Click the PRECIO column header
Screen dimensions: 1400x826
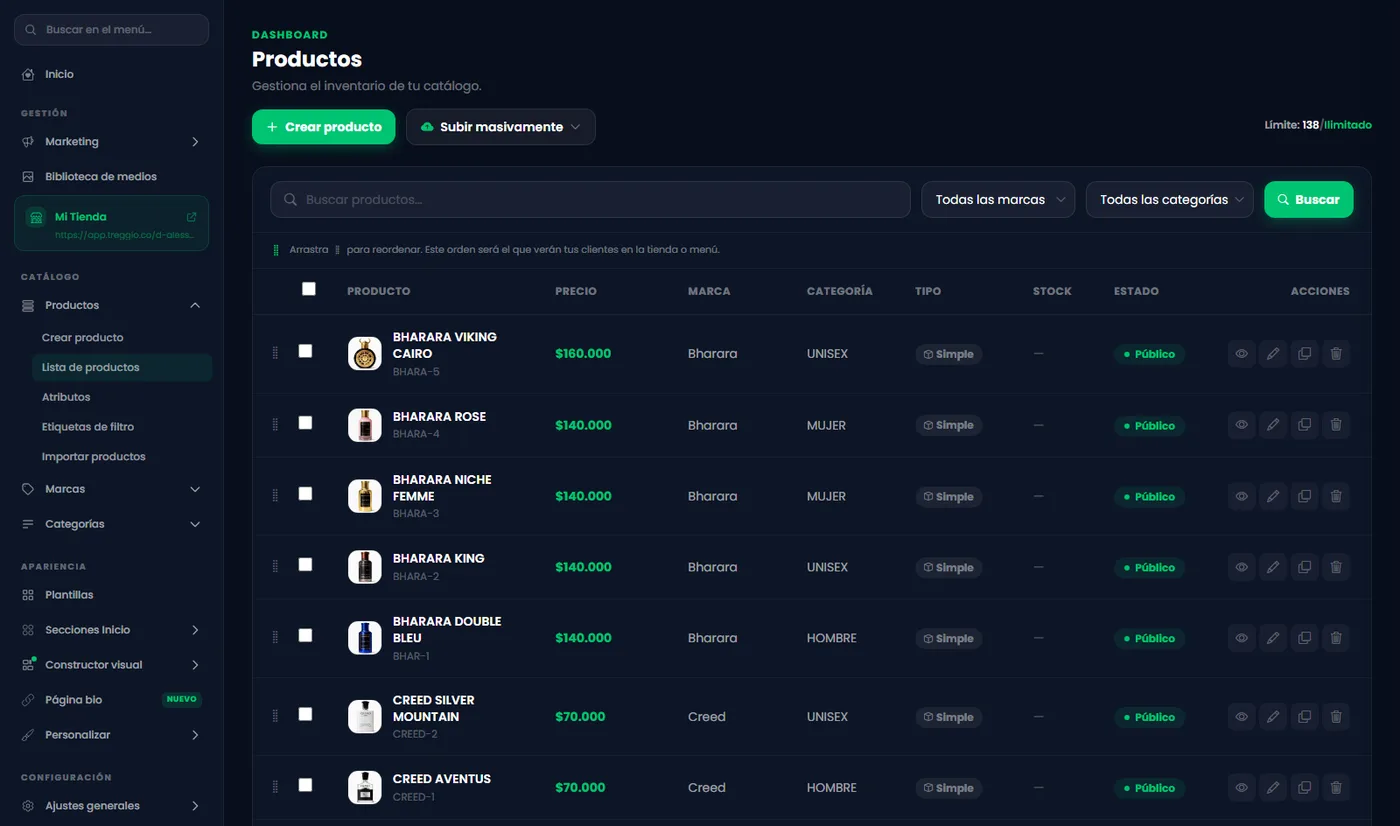point(576,291)
